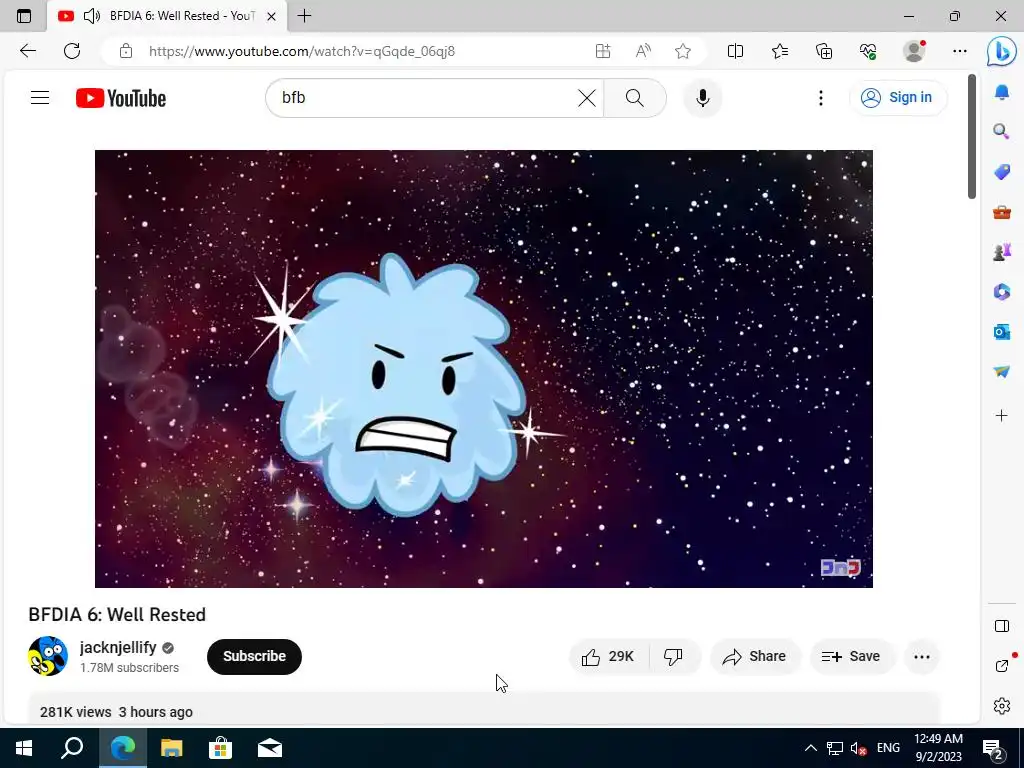Open Edge Settings and more menu
This screenshot has height=768, width=1024.
[959, 51]
